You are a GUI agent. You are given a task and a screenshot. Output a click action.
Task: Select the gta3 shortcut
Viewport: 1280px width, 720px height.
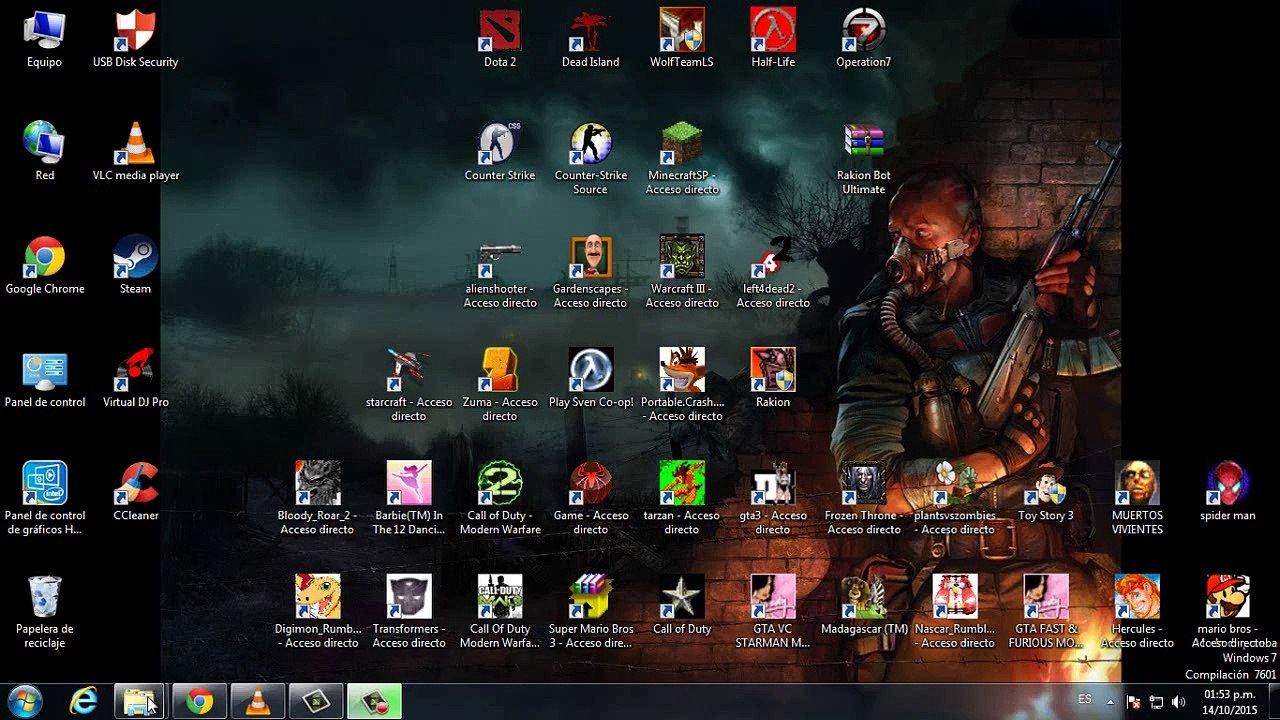[x=773, y=499]
